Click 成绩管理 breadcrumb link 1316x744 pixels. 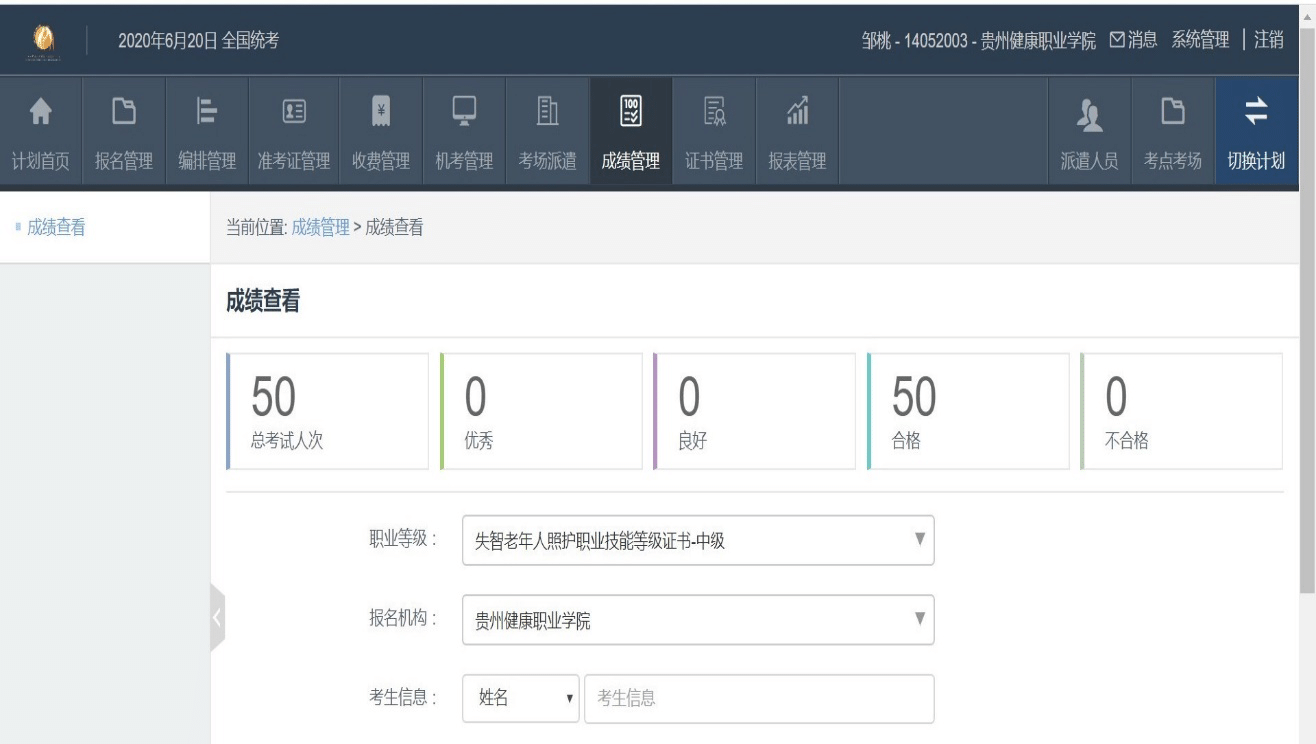320,227
